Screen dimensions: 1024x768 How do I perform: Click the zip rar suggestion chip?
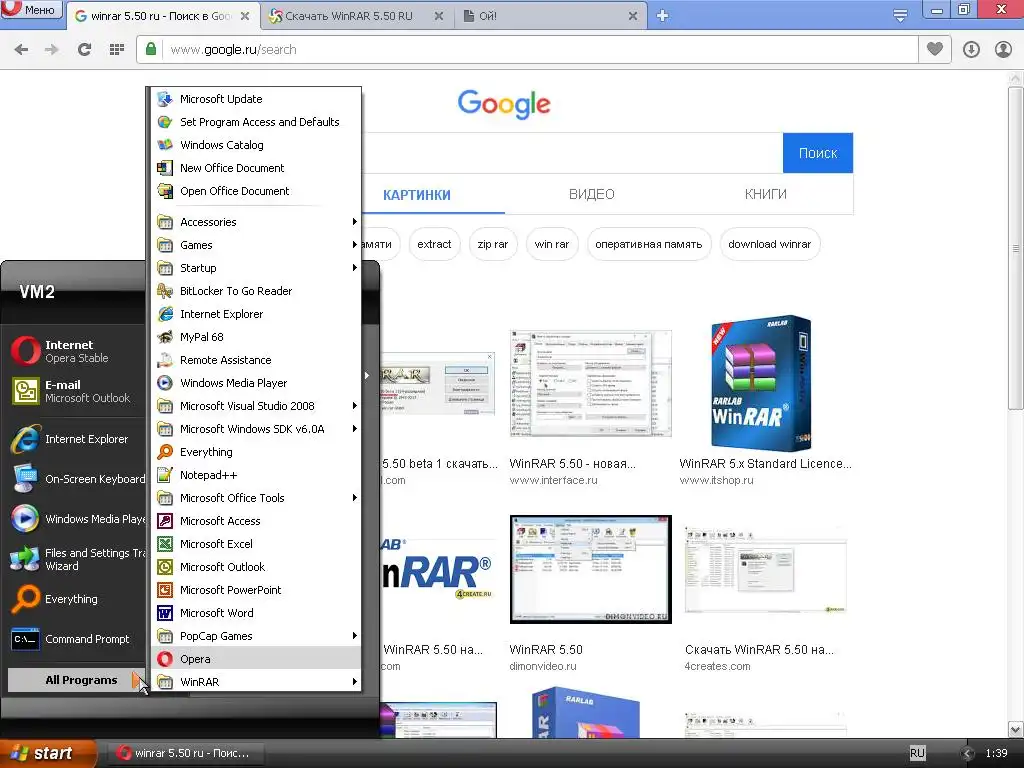(x=492, y=244)
